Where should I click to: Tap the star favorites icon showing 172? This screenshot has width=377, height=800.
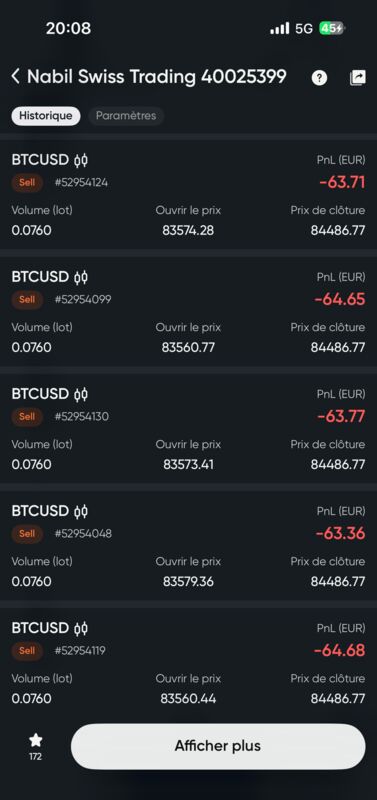click(x=35, y=746)
